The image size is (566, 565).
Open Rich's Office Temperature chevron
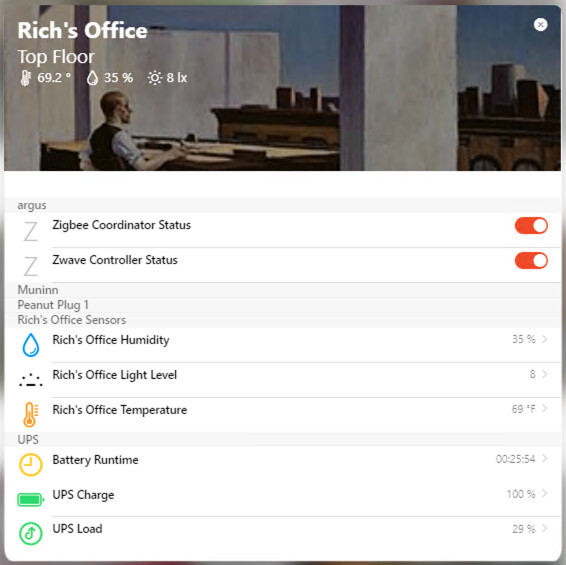(545, 409)
